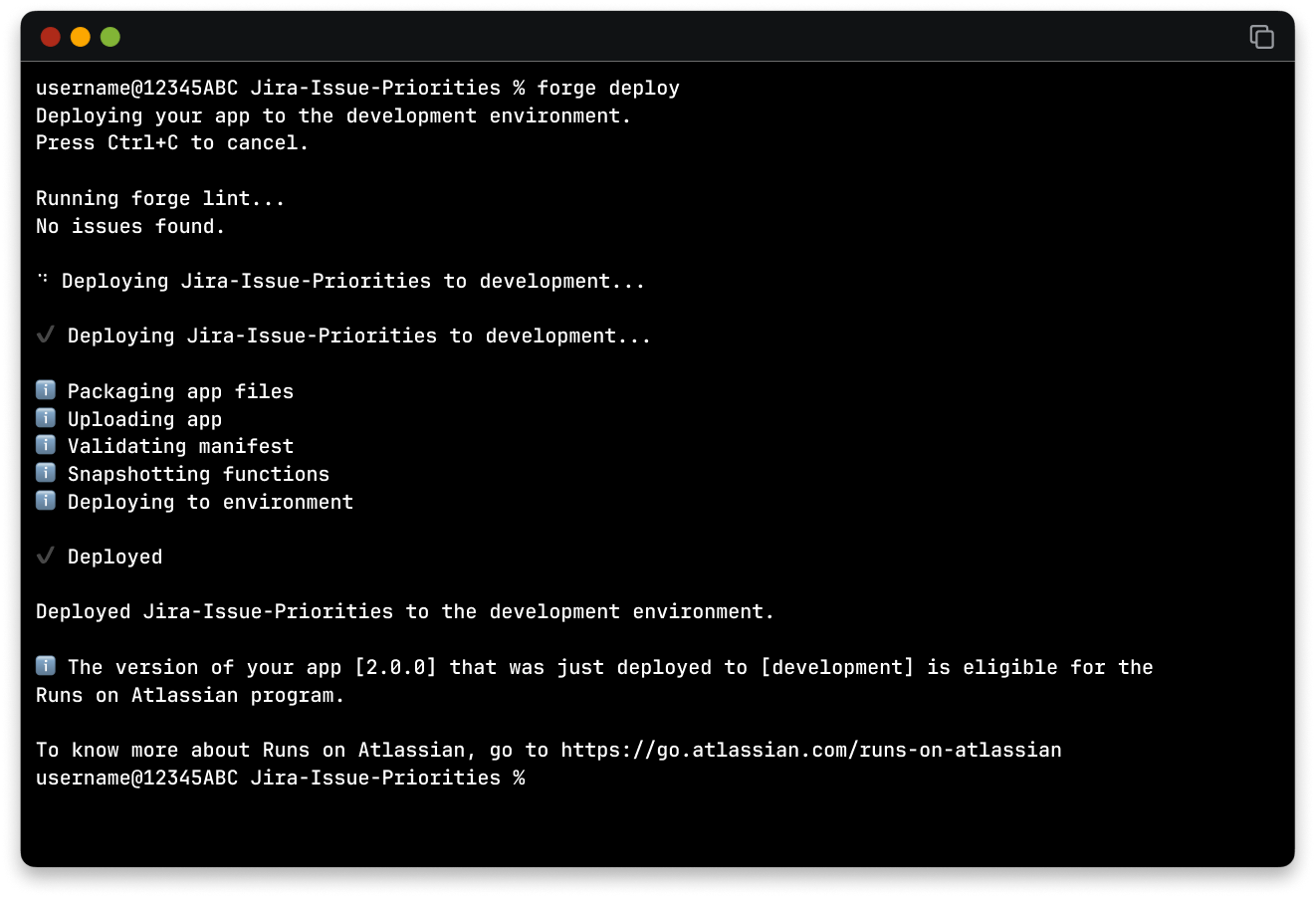Click the '[2.0.0]' version text
This screenshot has height=898, width=1316.
[395, 667]
